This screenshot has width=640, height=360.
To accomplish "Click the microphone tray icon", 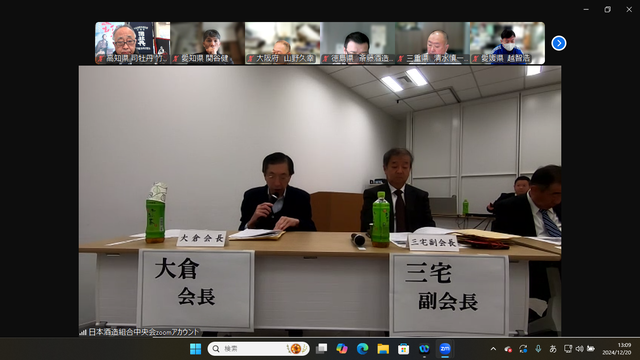I will (538, 349).
